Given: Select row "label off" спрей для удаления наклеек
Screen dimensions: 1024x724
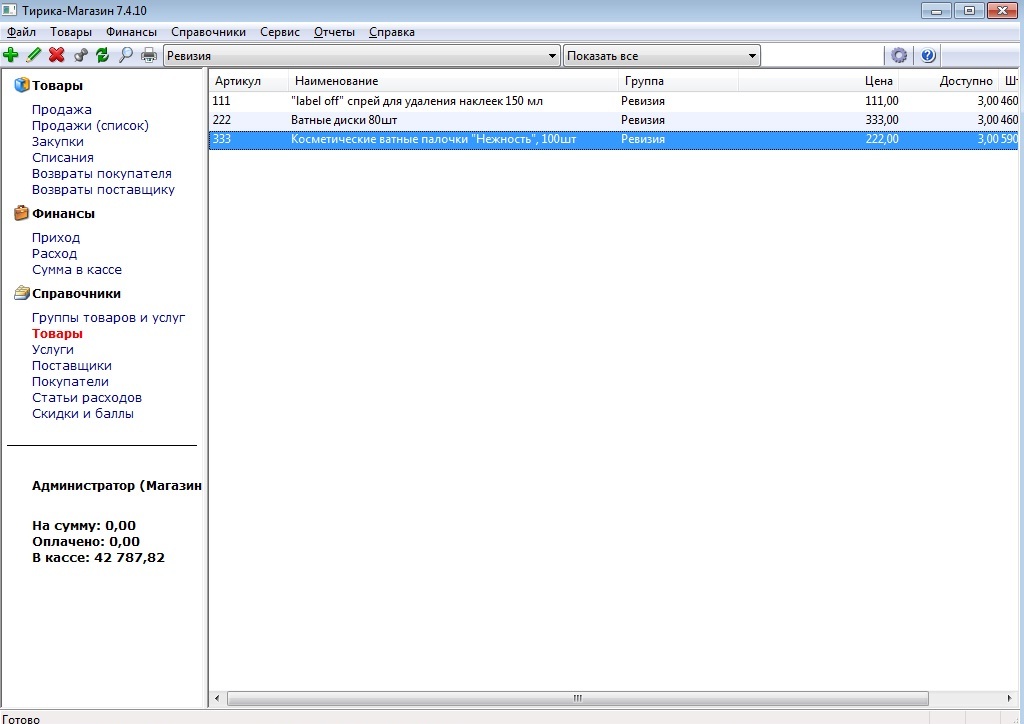Looking at the screenshot, I should click(x=614, y=101).
